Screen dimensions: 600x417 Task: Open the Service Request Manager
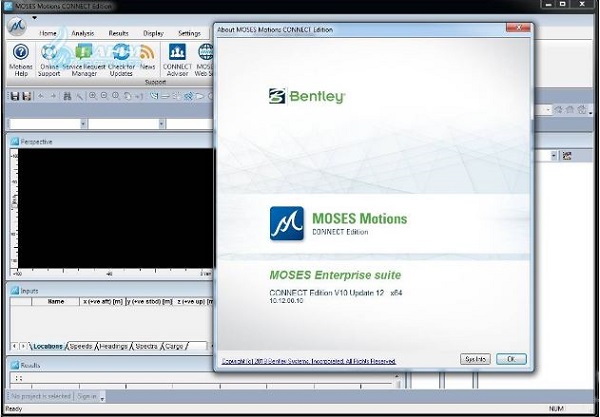pos(84,60)
